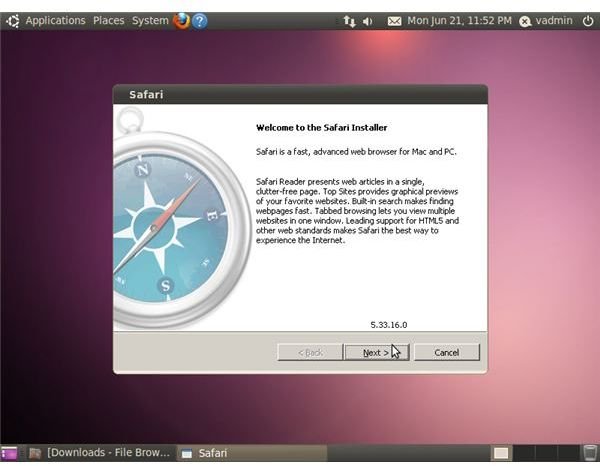Open the Help icon in top panel
Viewport: 600px width, 466px height.
click(200, 21)
